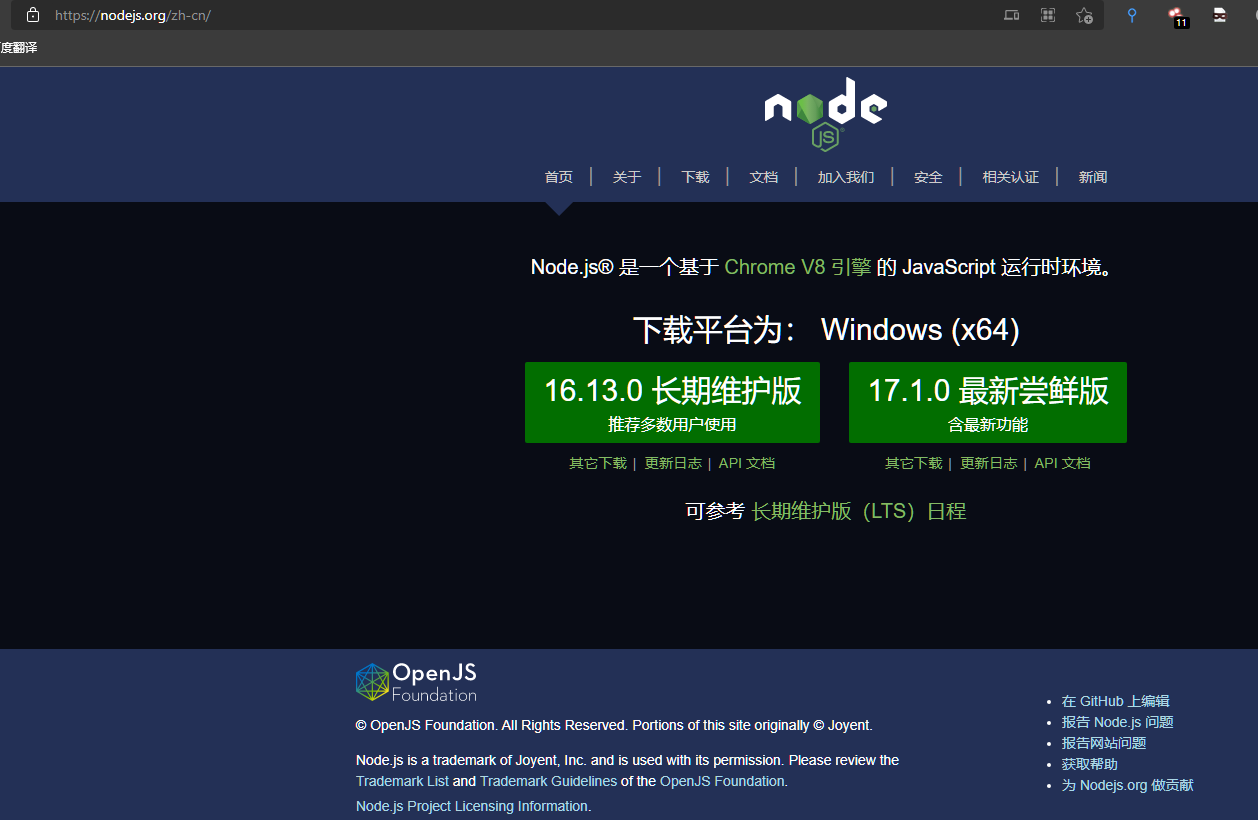Open the Trademark Guidelines link
The width and height of the screenshot is (1258, 820).
(548, 781)
